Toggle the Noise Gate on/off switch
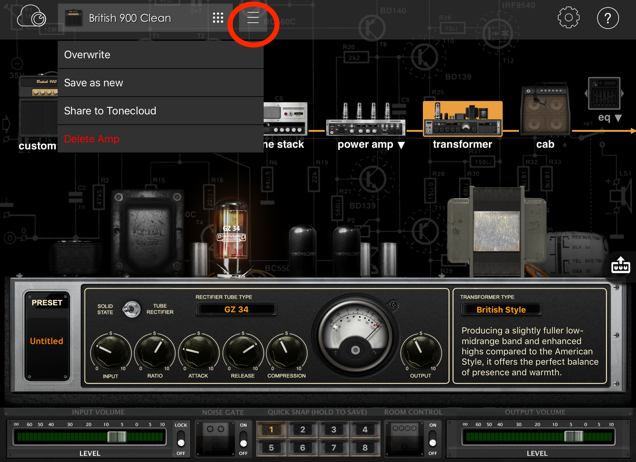This screenshot has height=462, width=636. 243,440
